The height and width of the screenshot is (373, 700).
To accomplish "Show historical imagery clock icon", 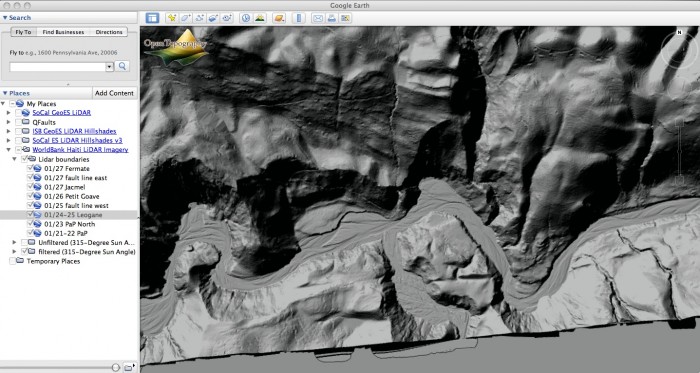I will (x=246, y=18).
